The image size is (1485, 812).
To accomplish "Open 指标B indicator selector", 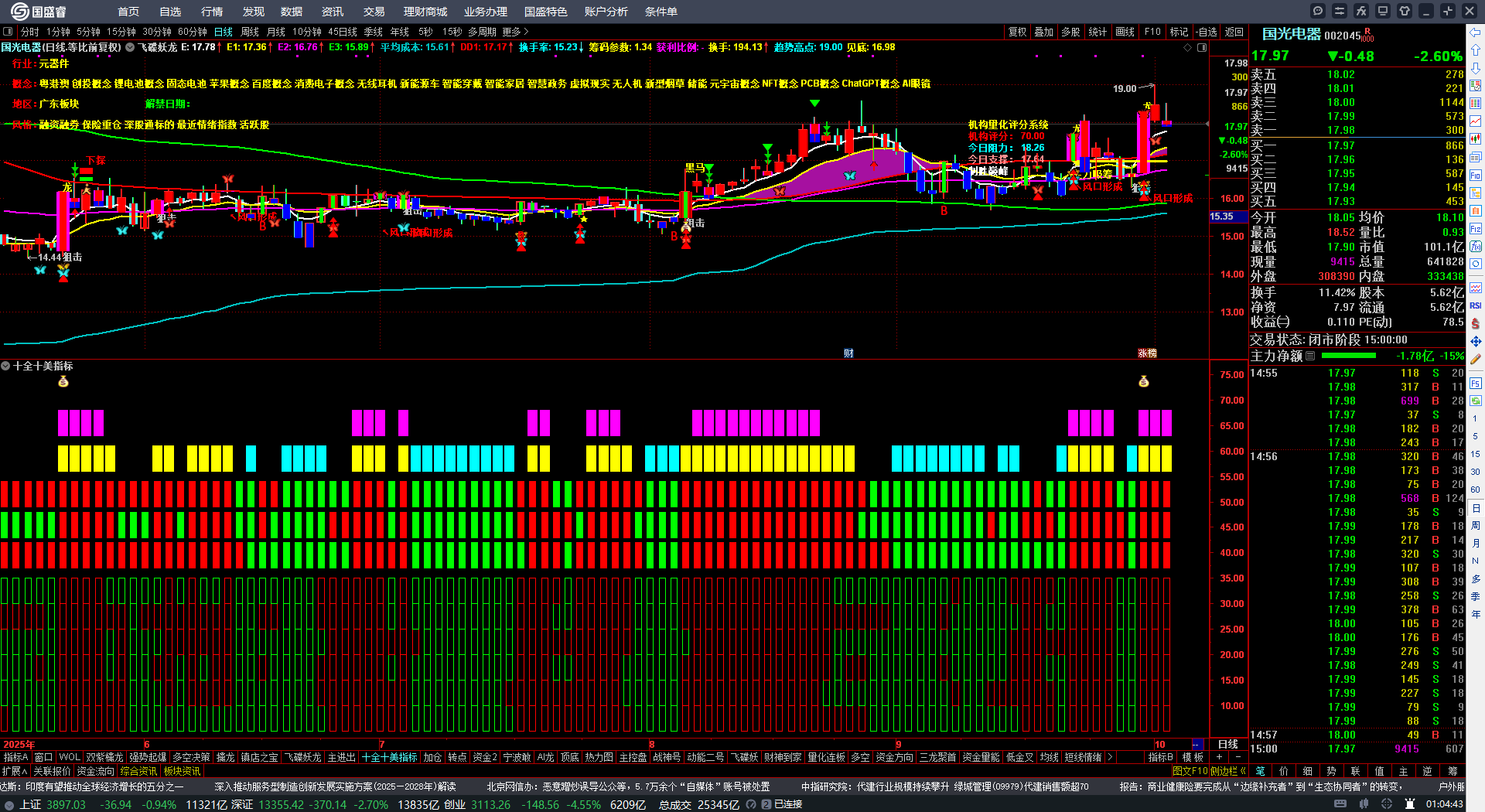I will [x=1160, y=757].
